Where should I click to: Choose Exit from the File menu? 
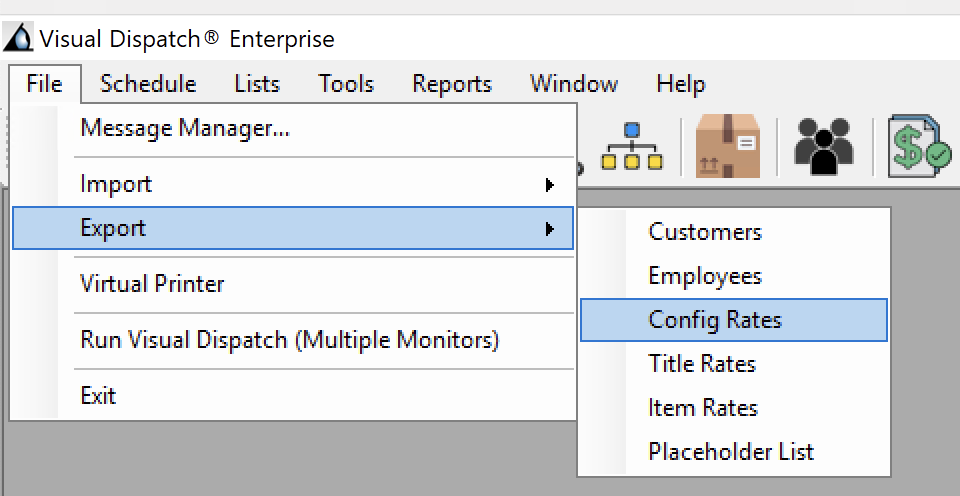(293, 396)
